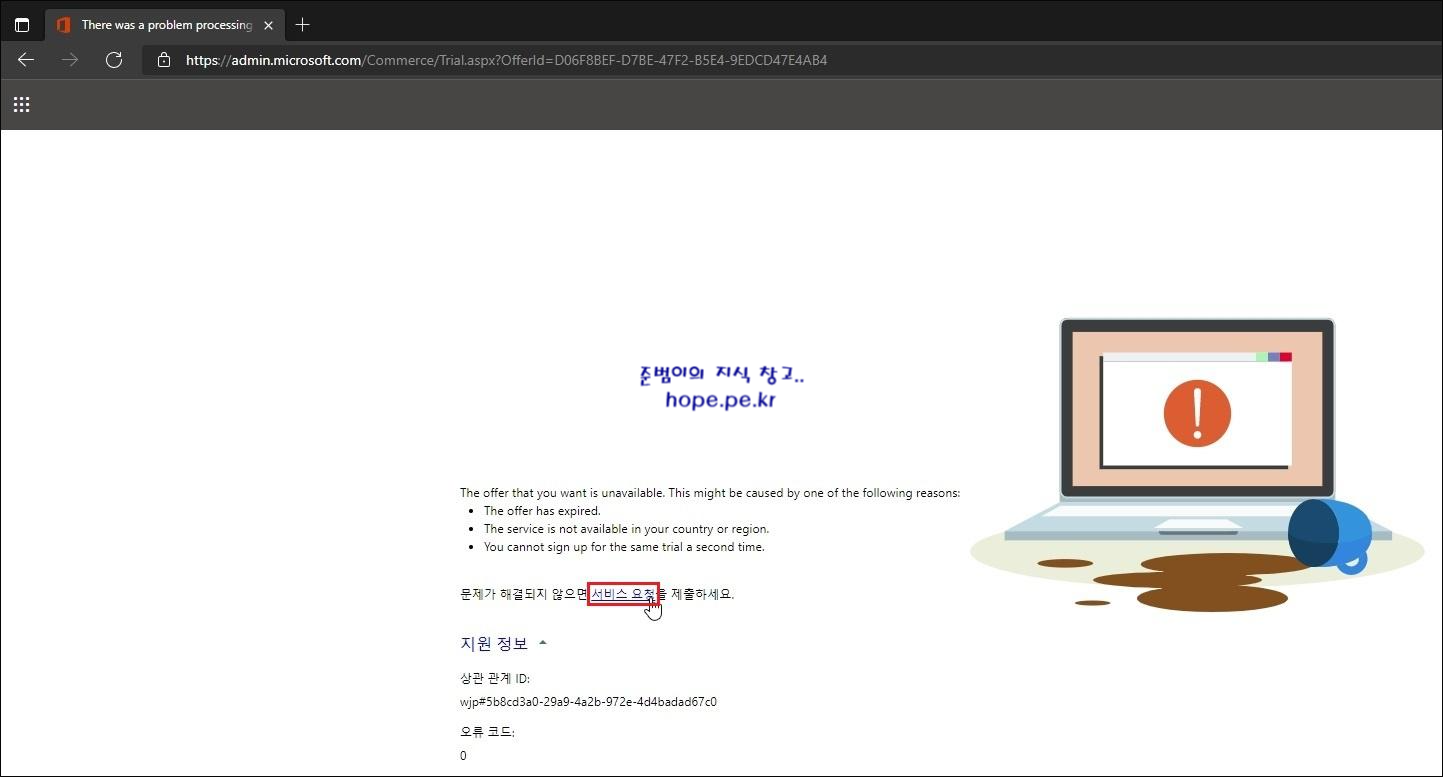1443x777 pixels.
Task: Click the 상관 관계 ID label
Action: tap(495, 678)
